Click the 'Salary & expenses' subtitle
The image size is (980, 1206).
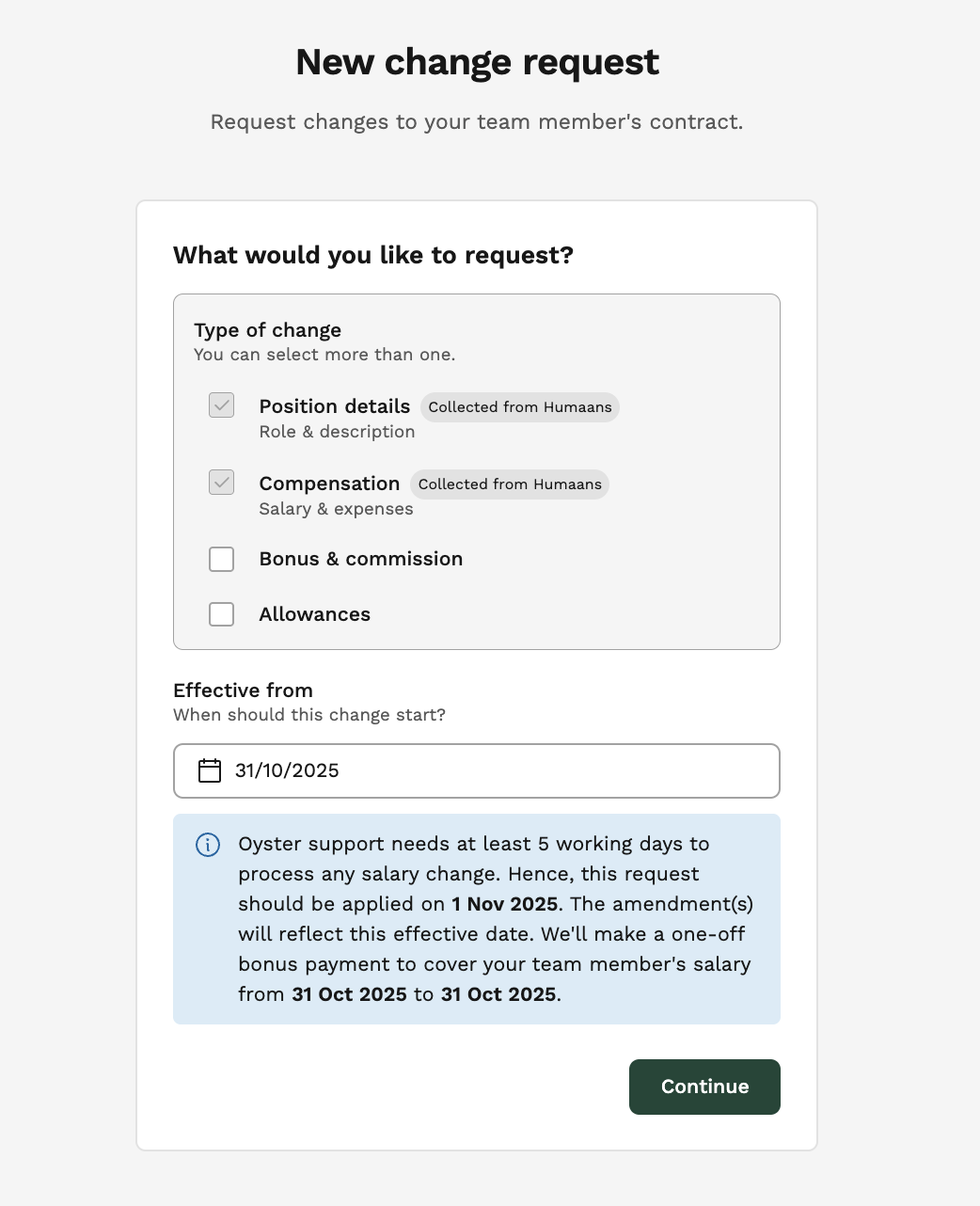tap(336, 509)
